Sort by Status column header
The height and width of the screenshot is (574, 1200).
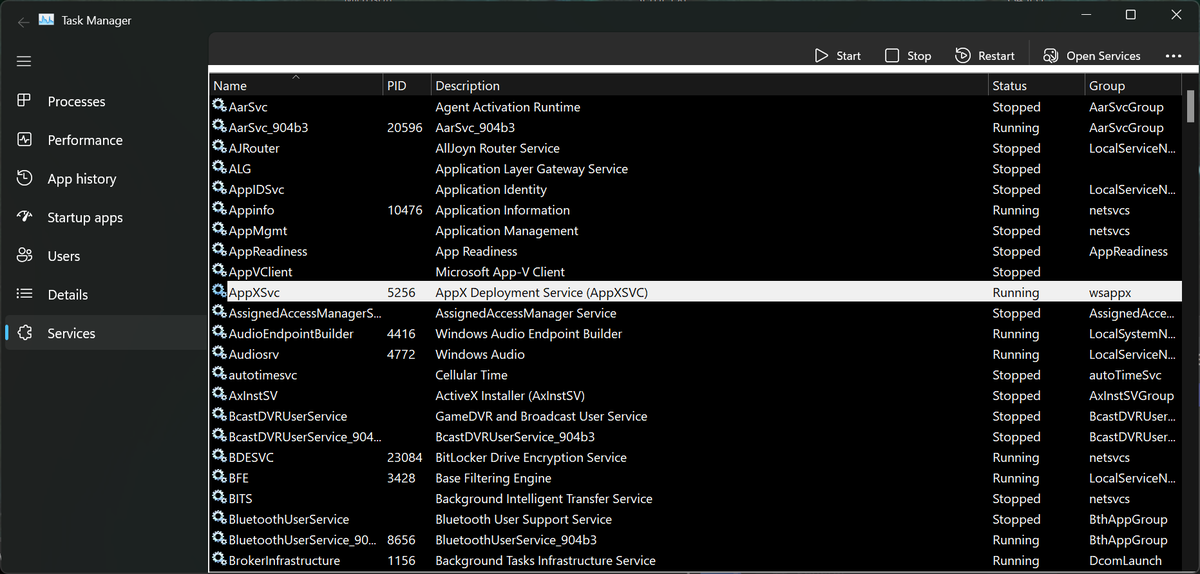[x=1036, y=86]
